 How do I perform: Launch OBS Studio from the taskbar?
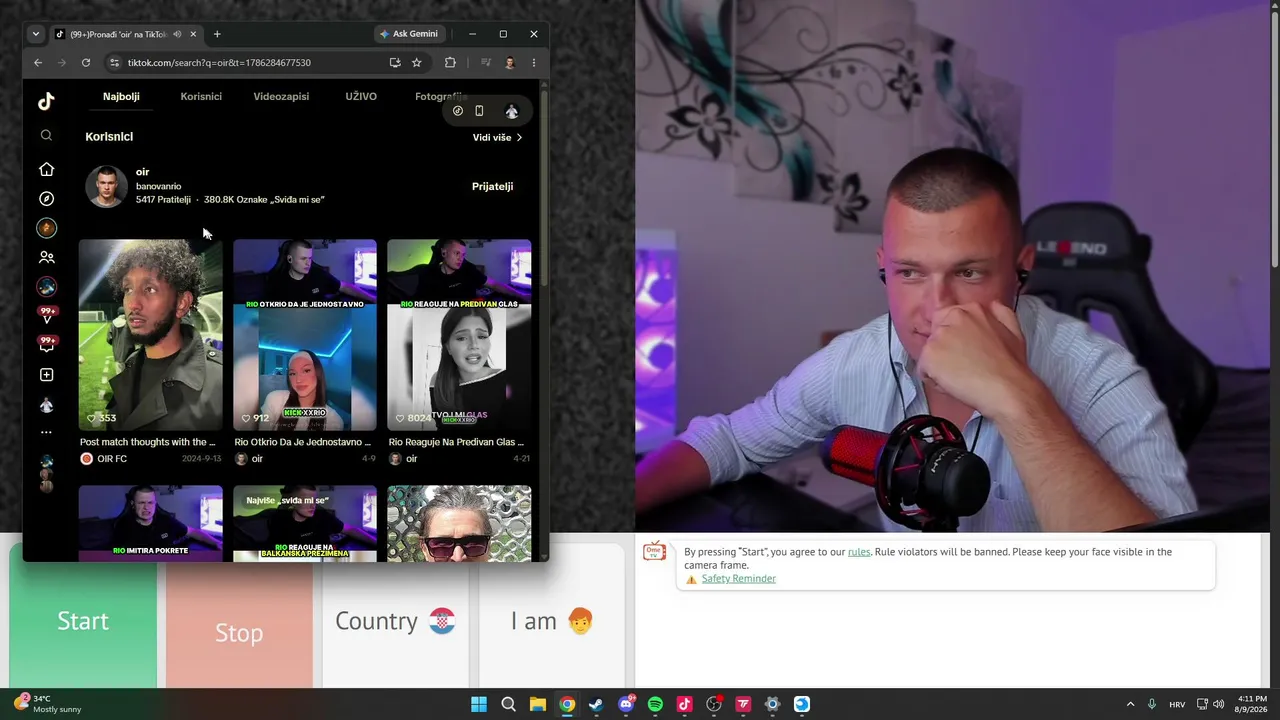pyautogui.click(x=714, y=704)
